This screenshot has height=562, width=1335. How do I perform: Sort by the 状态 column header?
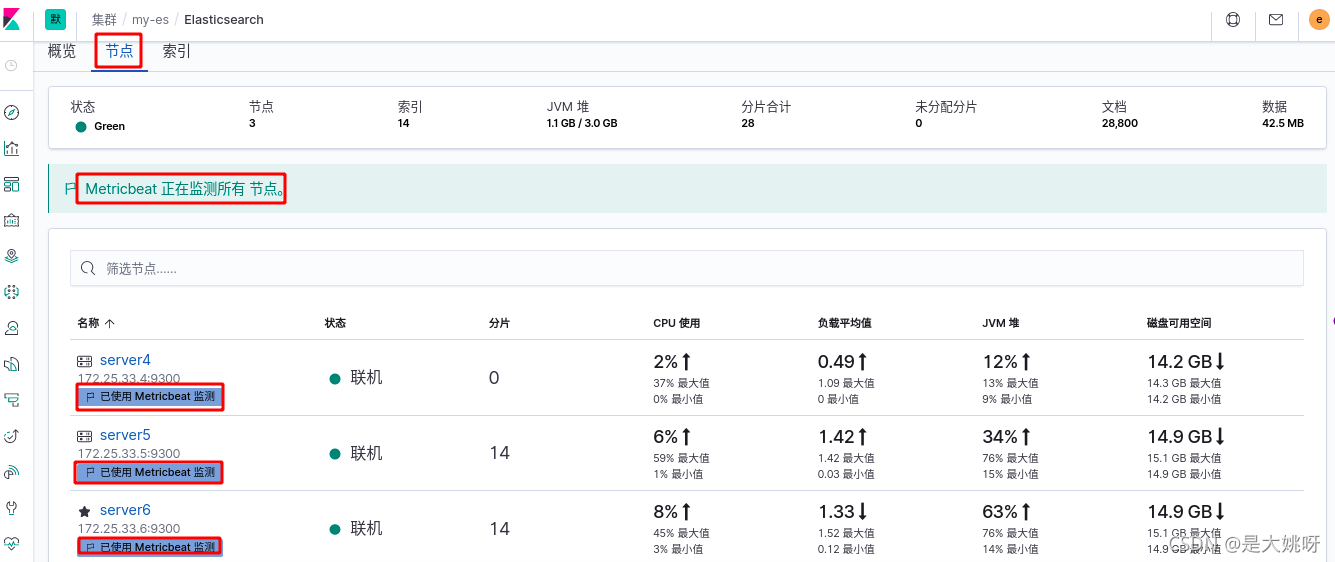click(335, 323)
